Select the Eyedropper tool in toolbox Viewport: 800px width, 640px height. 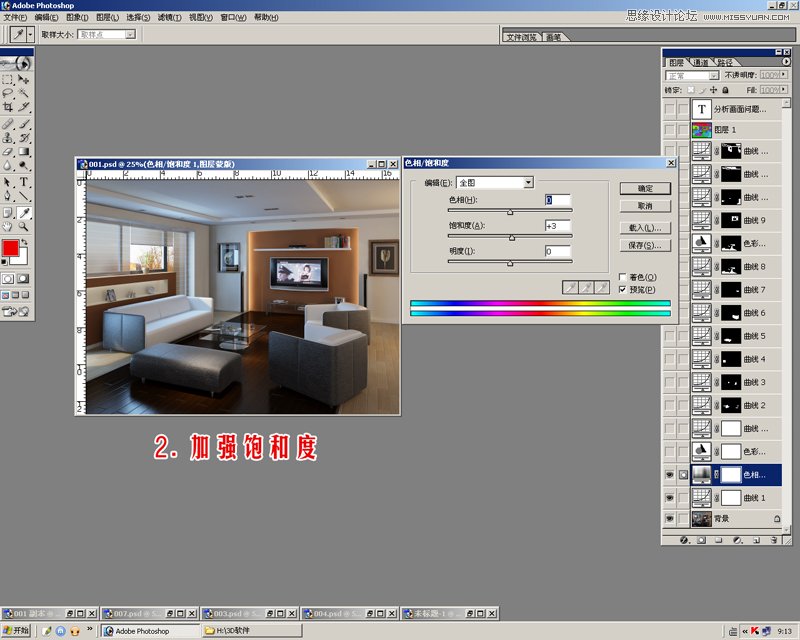tap(23, 213)
